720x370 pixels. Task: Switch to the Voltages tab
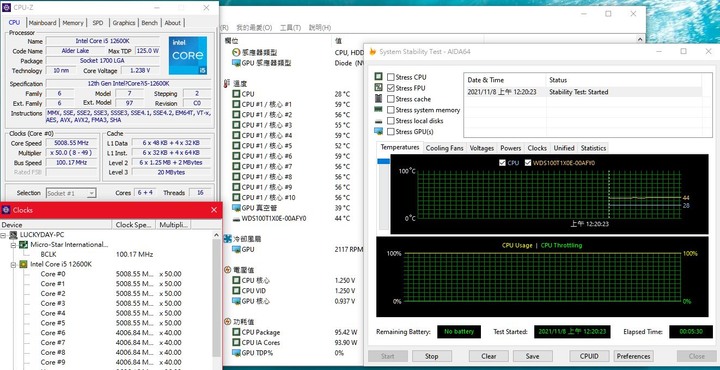[481, 148]
